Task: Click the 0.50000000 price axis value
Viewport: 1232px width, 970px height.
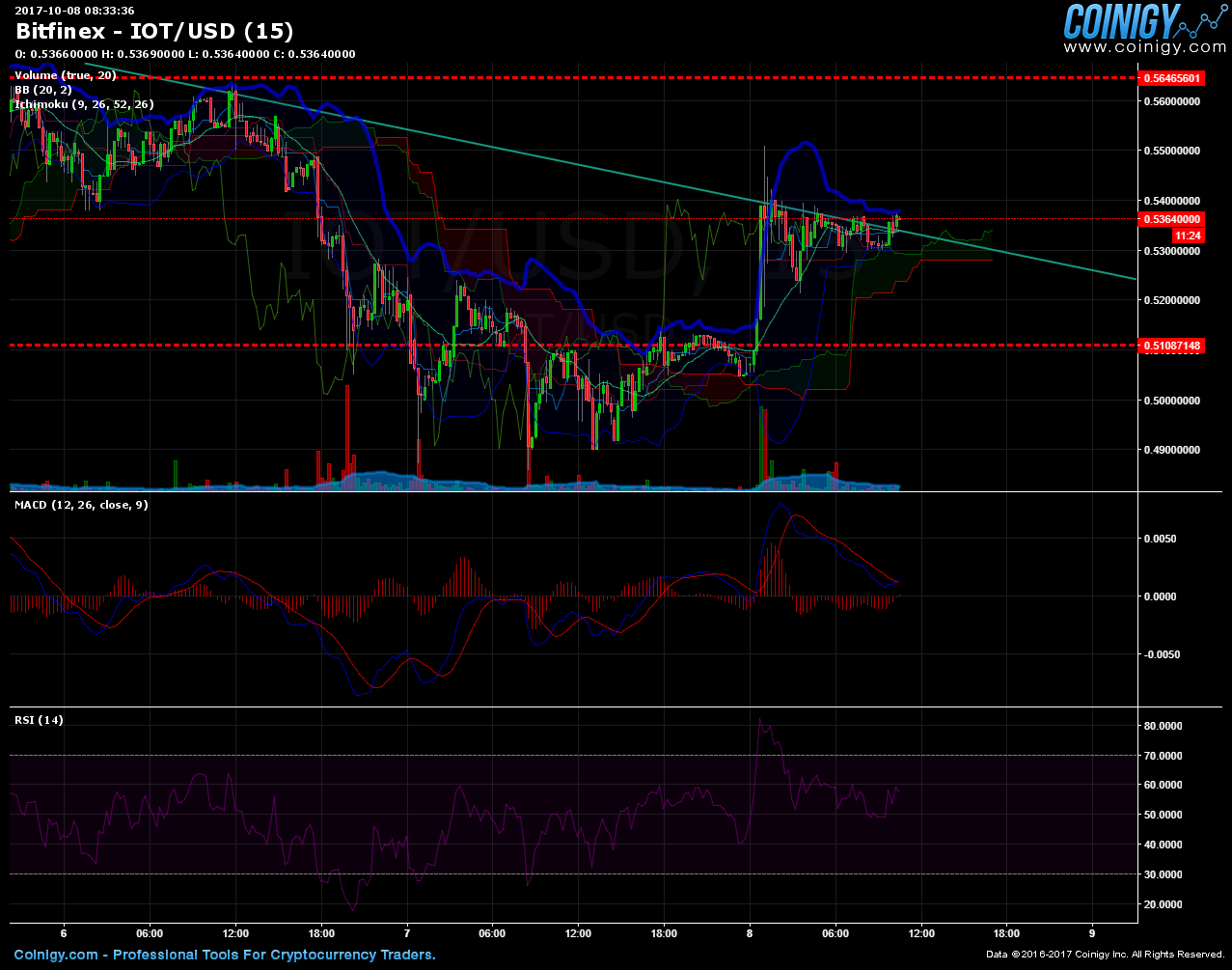Action: coord(1171,400)
